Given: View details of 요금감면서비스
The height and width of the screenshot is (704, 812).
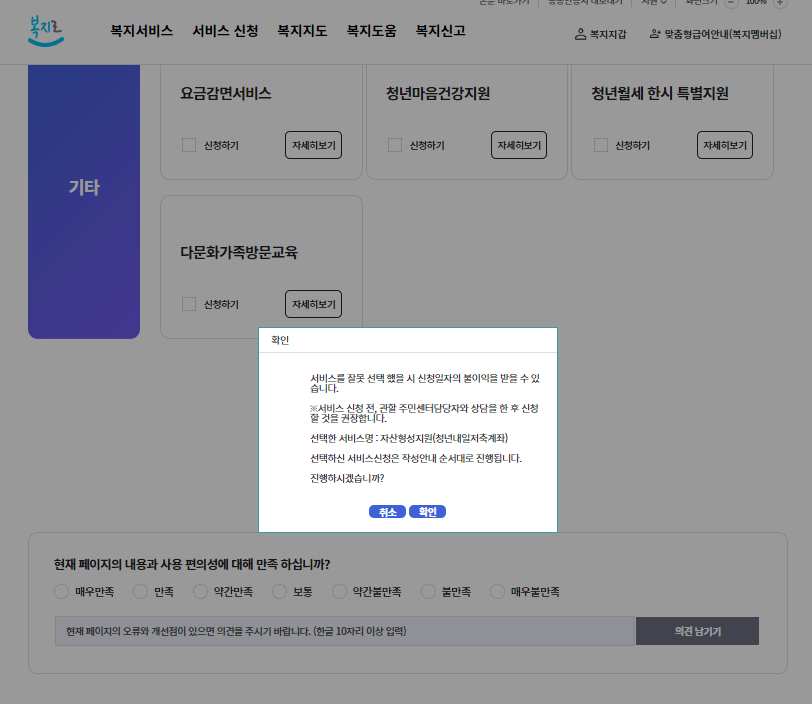Looking at the screenshot, I should [313, 145].
